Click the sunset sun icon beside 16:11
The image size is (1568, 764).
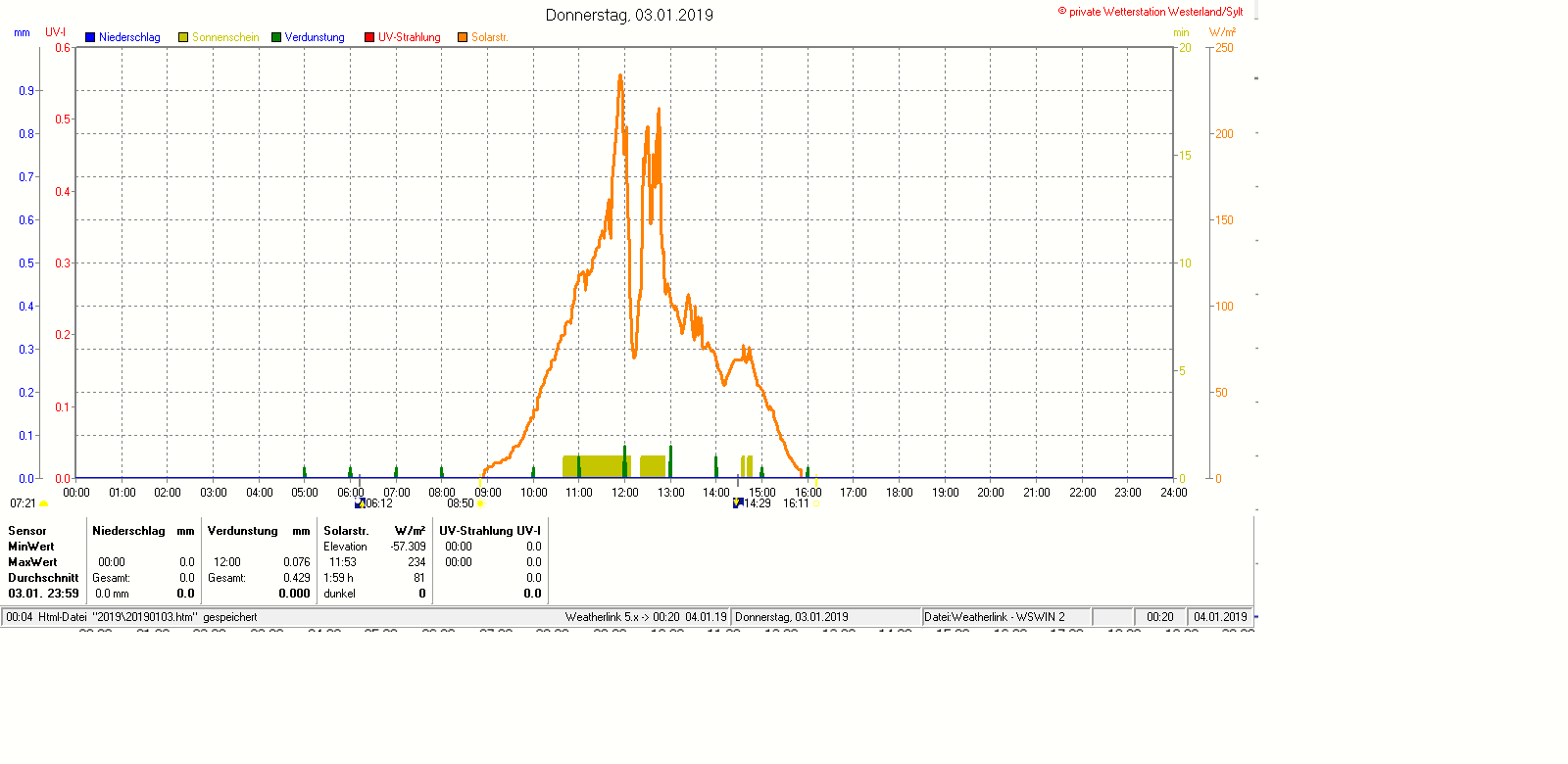[x=816, y=503]
